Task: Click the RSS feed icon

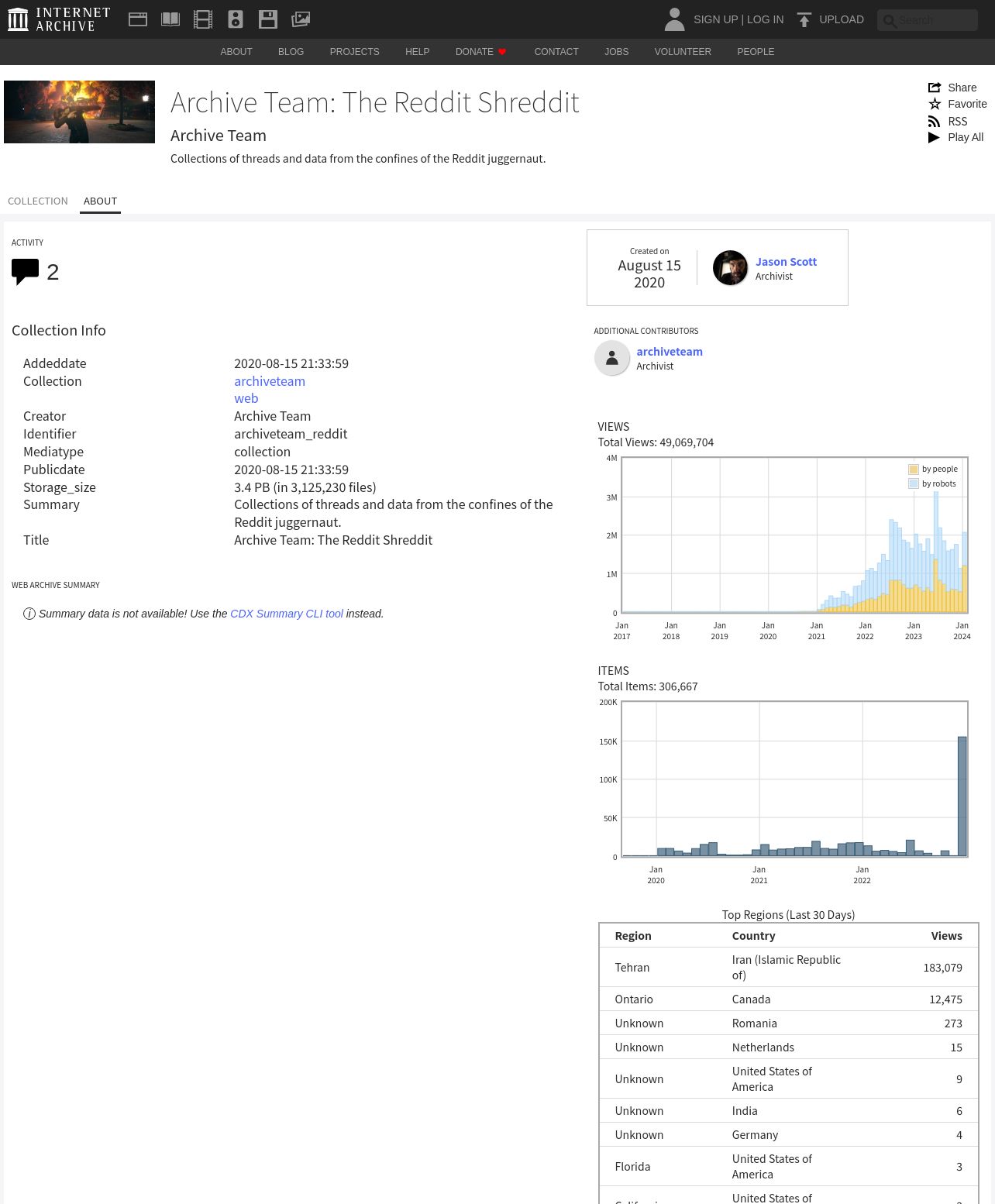Action: [x=935, y=122]
